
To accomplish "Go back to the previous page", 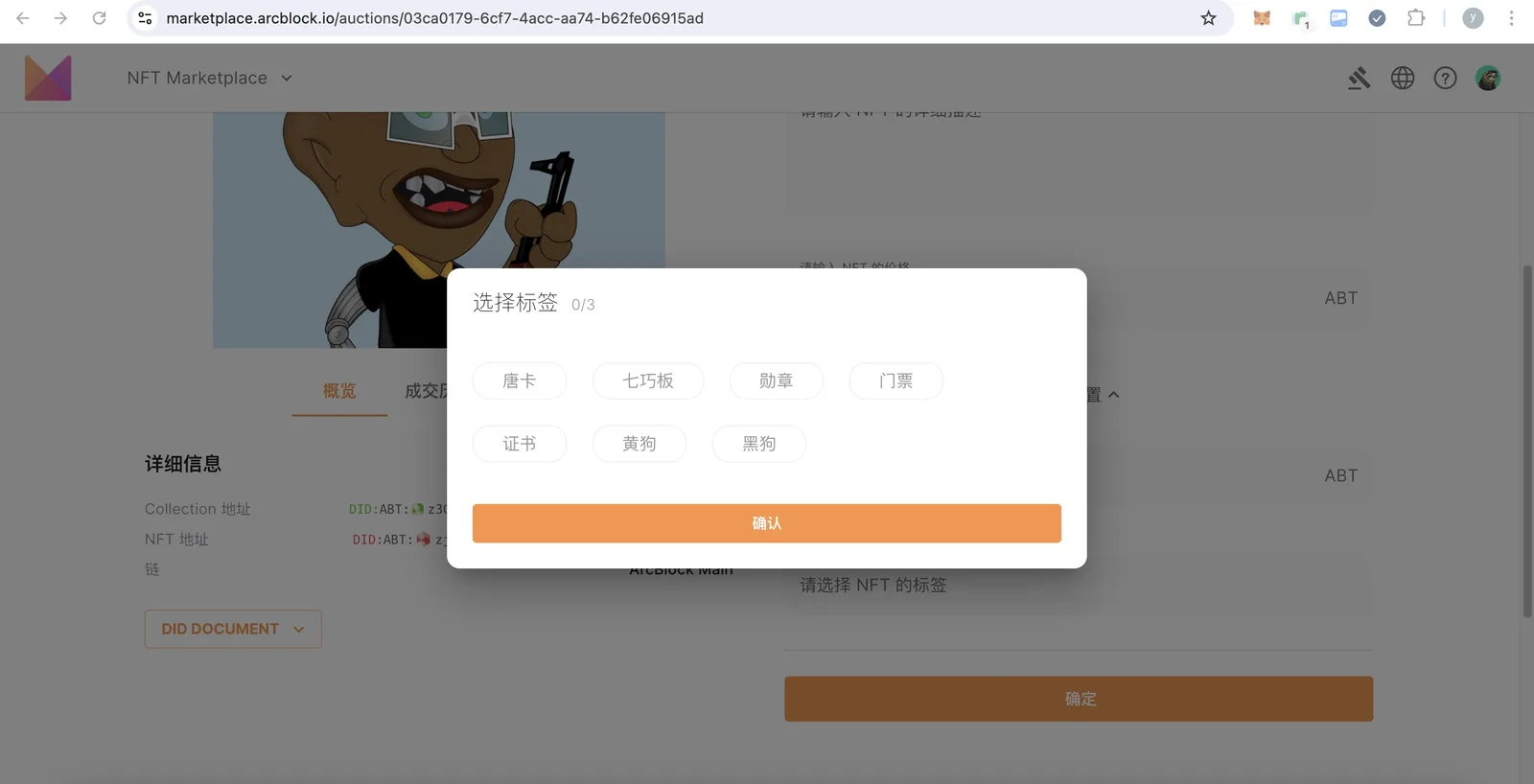I will [23, 18].
